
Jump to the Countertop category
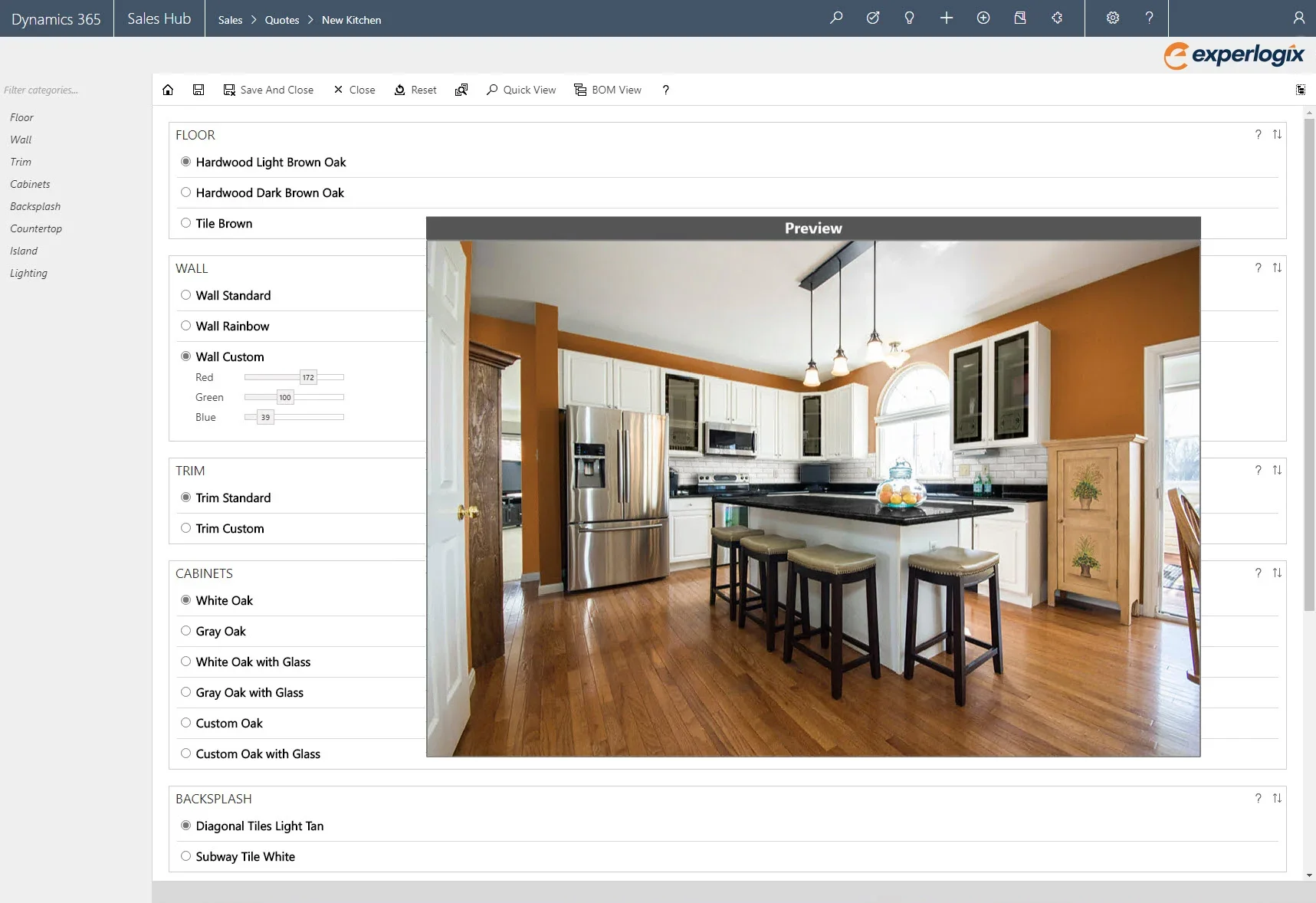[x=36, y=228]
